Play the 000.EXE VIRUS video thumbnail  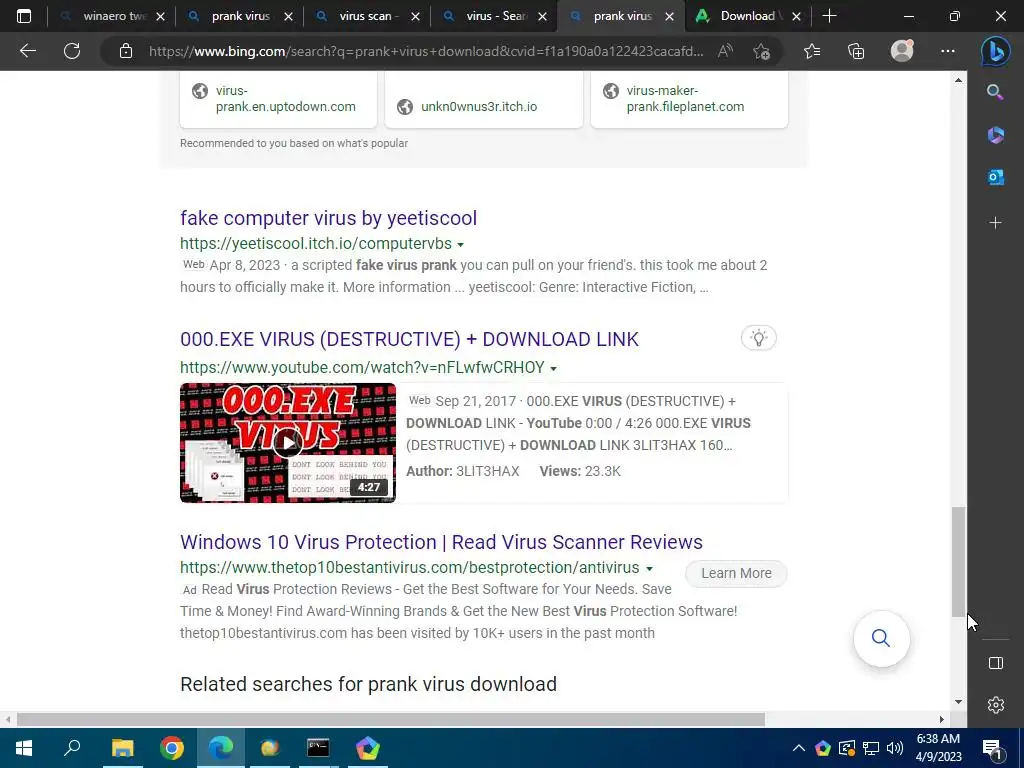[288, 443]
